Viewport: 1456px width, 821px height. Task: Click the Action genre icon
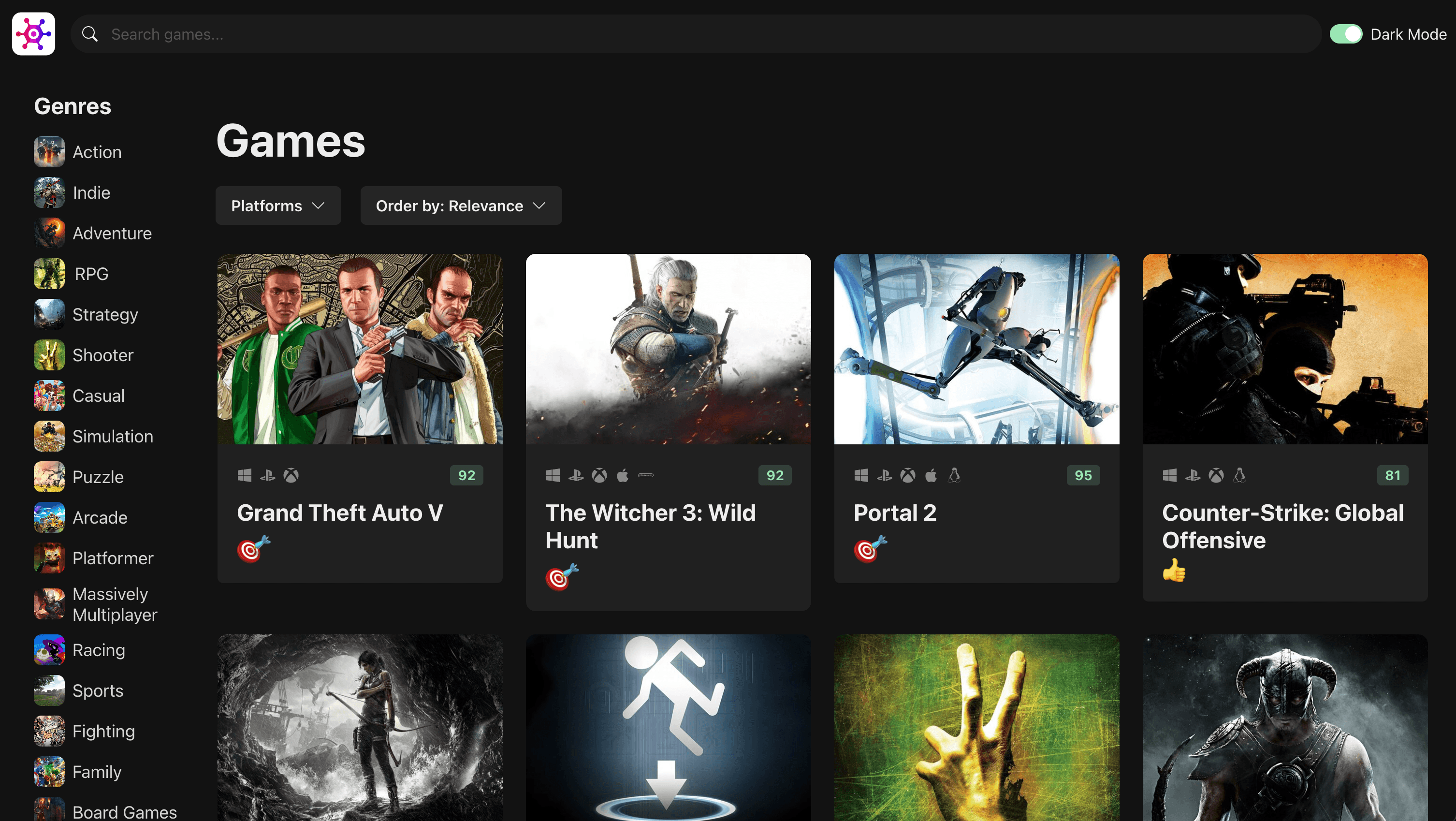(x=49, y=152)
